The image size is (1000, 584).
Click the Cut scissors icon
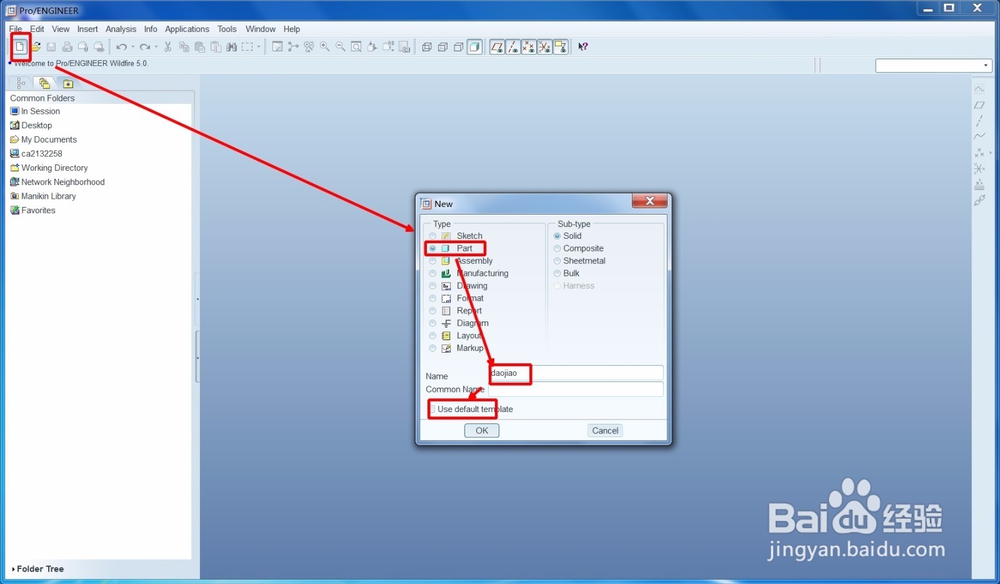[x=168, y=47]
